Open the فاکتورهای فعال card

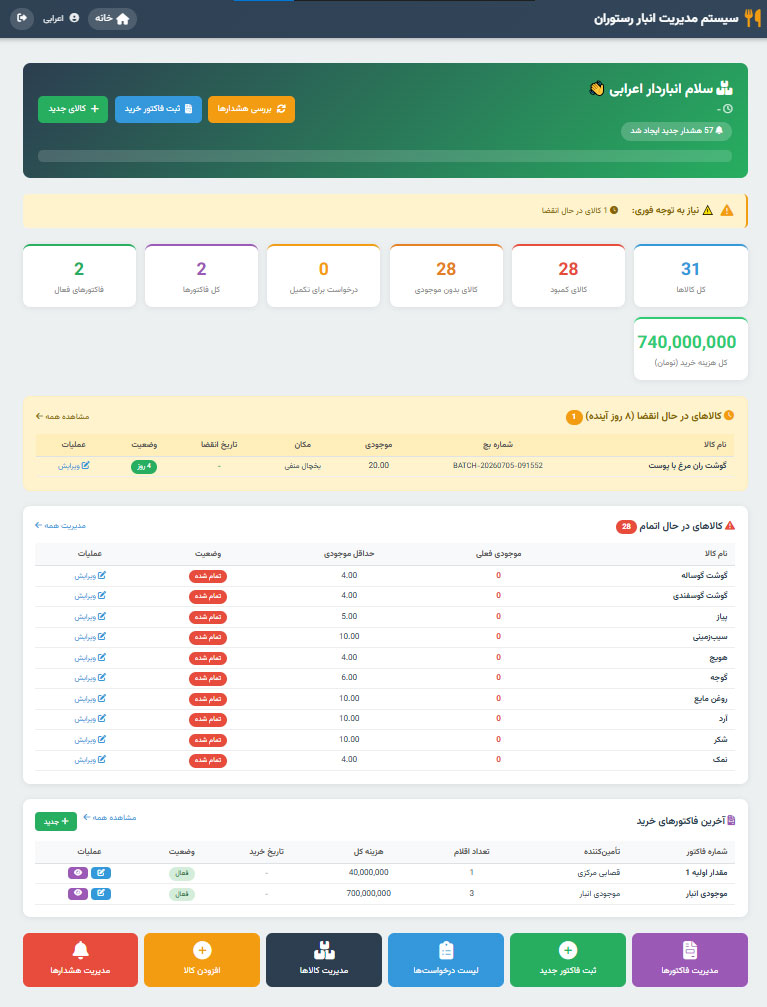pyautogui.click(x=79, y=276)
